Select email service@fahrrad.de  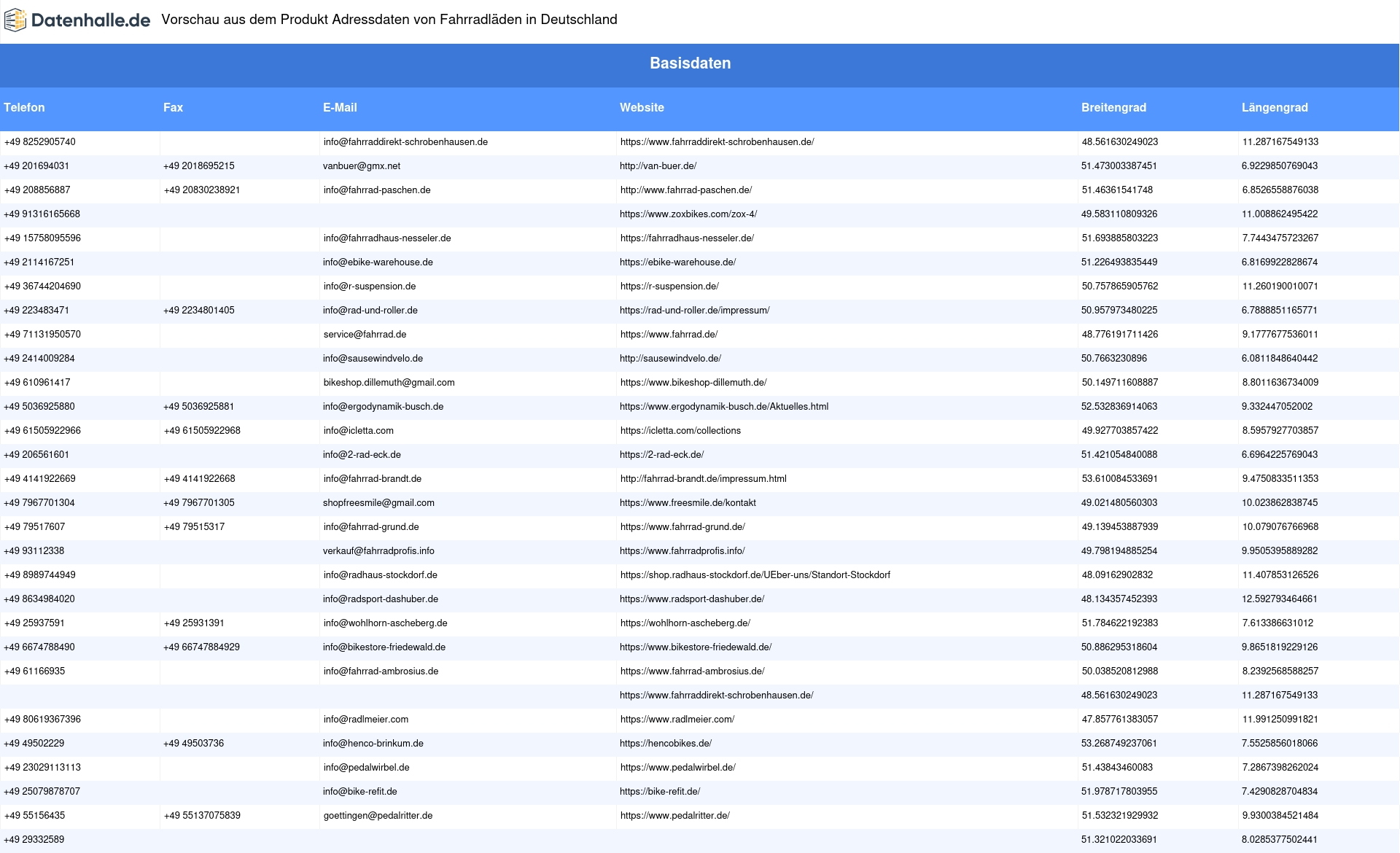pyautogui.click(x=365, y=335)
